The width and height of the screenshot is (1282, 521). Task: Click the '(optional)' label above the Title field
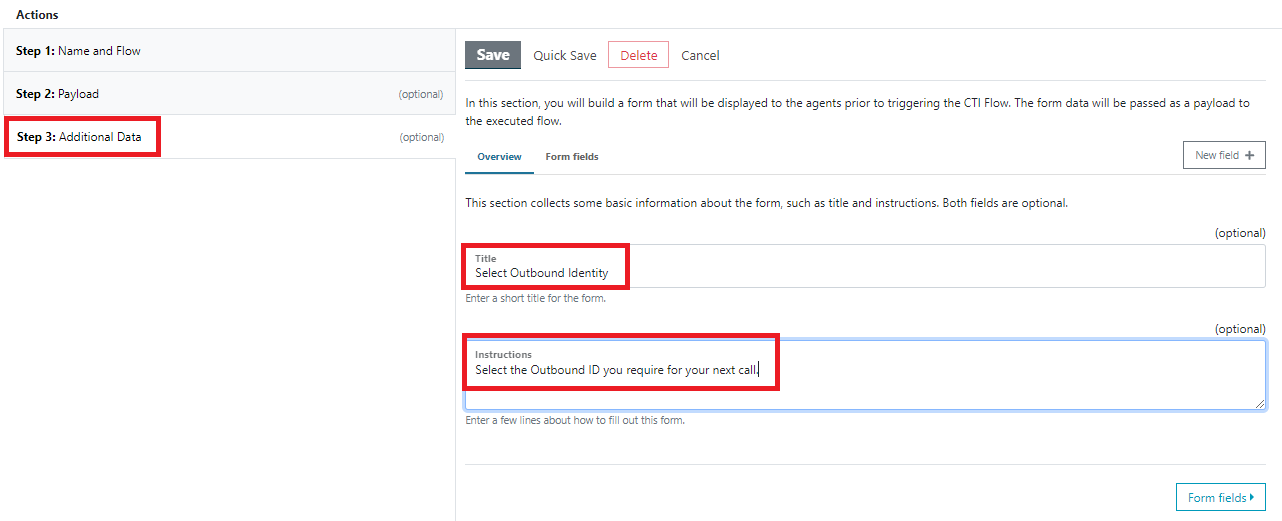1240,233
